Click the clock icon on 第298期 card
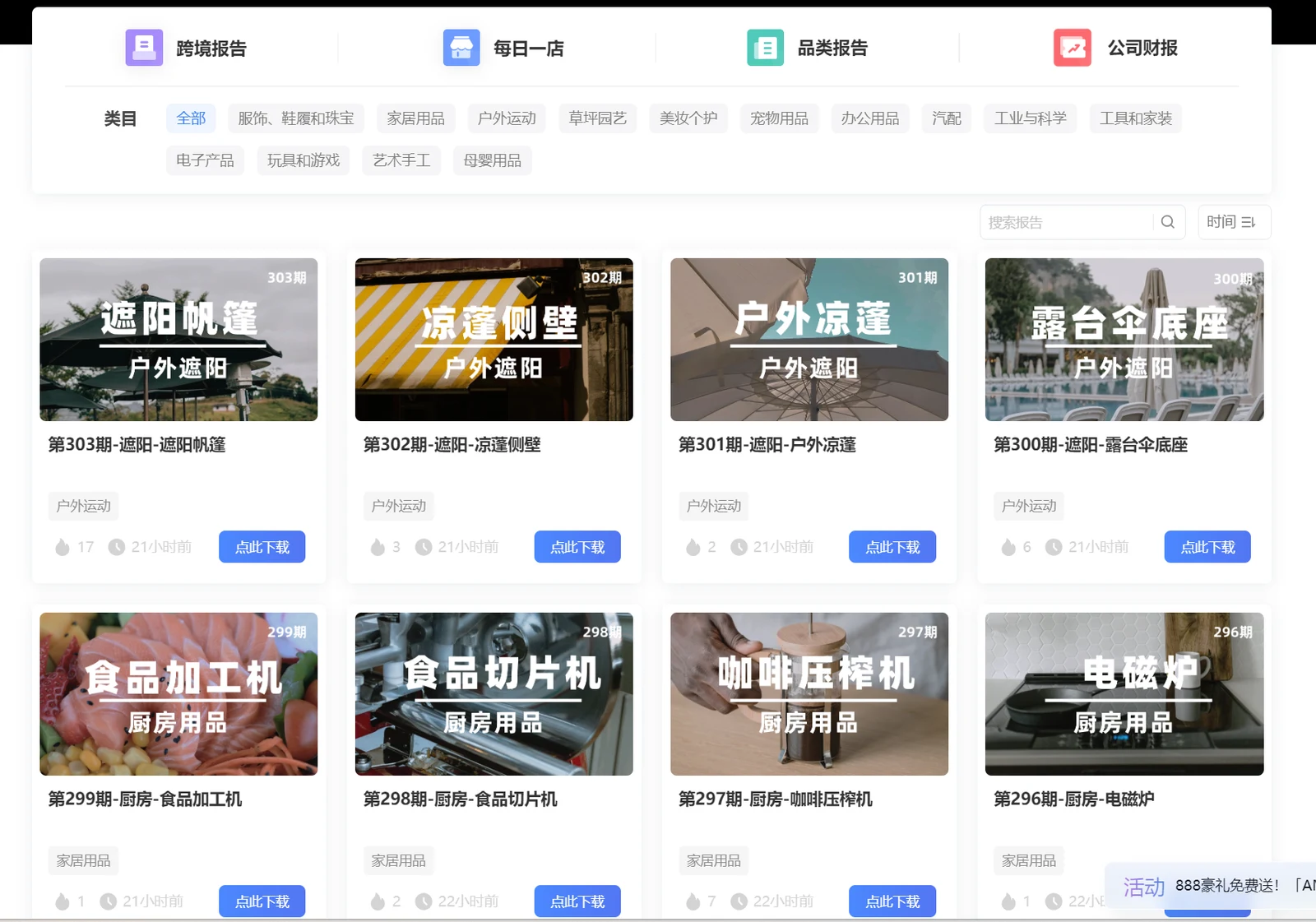This screenshot has width=1316, height=922. pyautogui.click(x=424, y=901)
